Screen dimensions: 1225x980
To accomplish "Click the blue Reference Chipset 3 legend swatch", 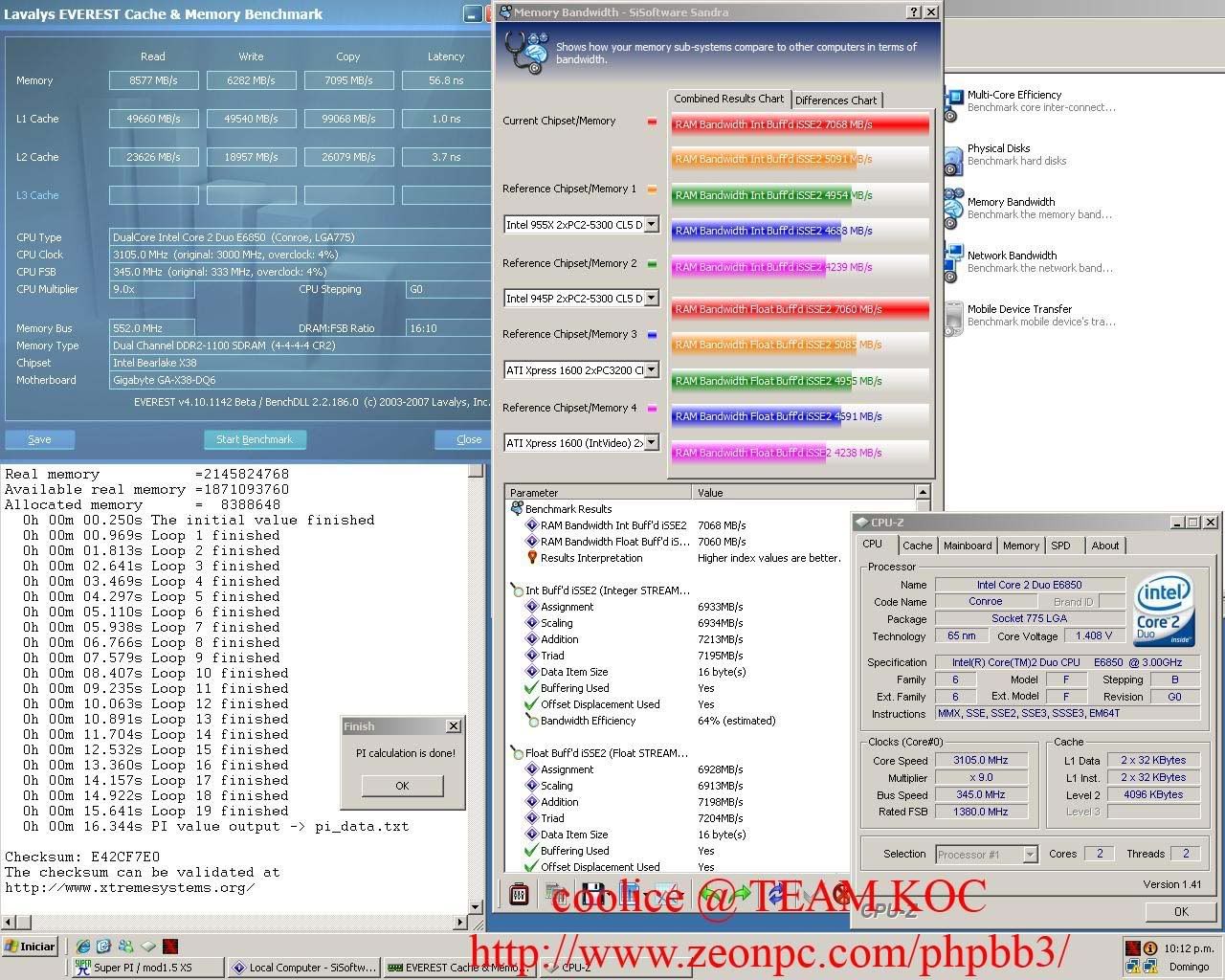I will coord(653,335).
